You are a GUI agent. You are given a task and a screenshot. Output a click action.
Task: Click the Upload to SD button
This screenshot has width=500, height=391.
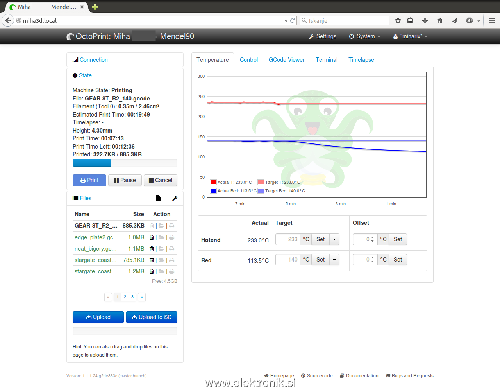151,317
